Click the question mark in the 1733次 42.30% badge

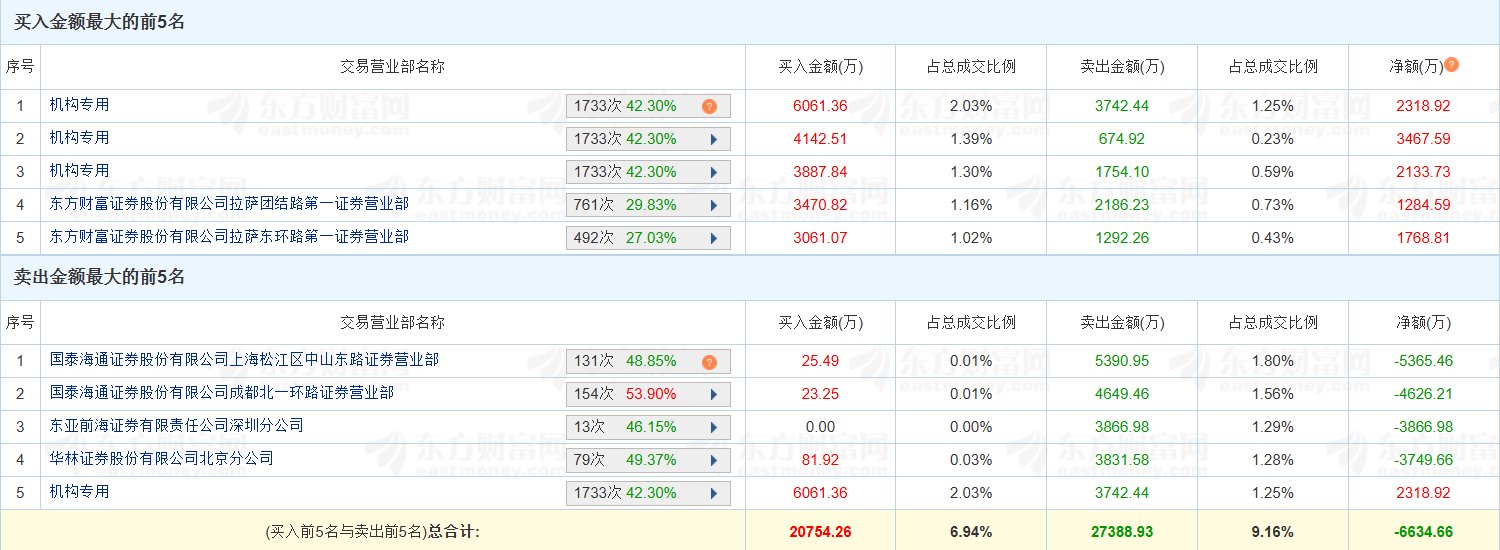pos(709,106)
